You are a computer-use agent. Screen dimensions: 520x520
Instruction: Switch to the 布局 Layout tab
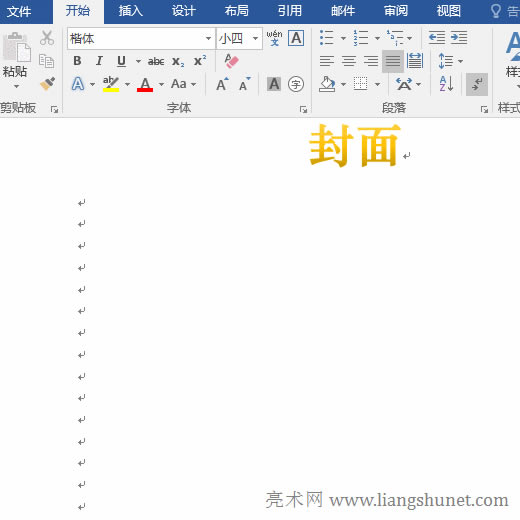pos(237,11)
